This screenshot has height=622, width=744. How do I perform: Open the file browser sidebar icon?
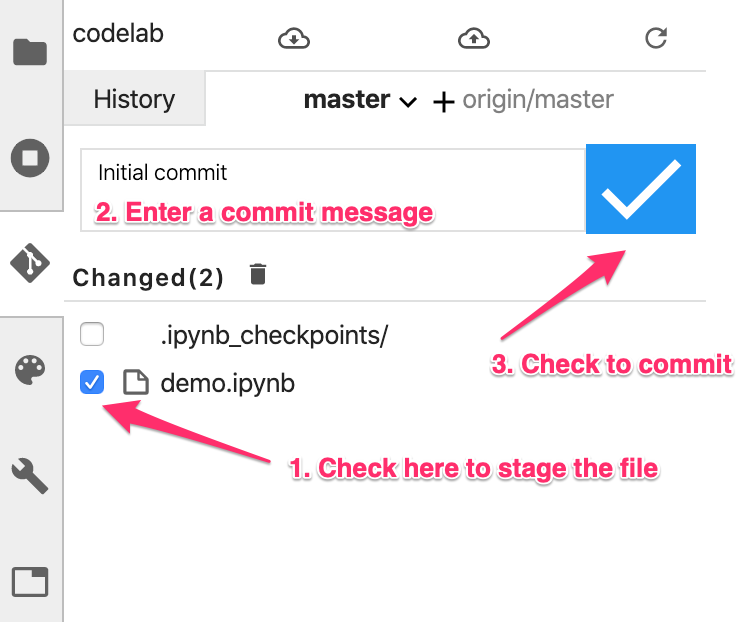point(30,51)
